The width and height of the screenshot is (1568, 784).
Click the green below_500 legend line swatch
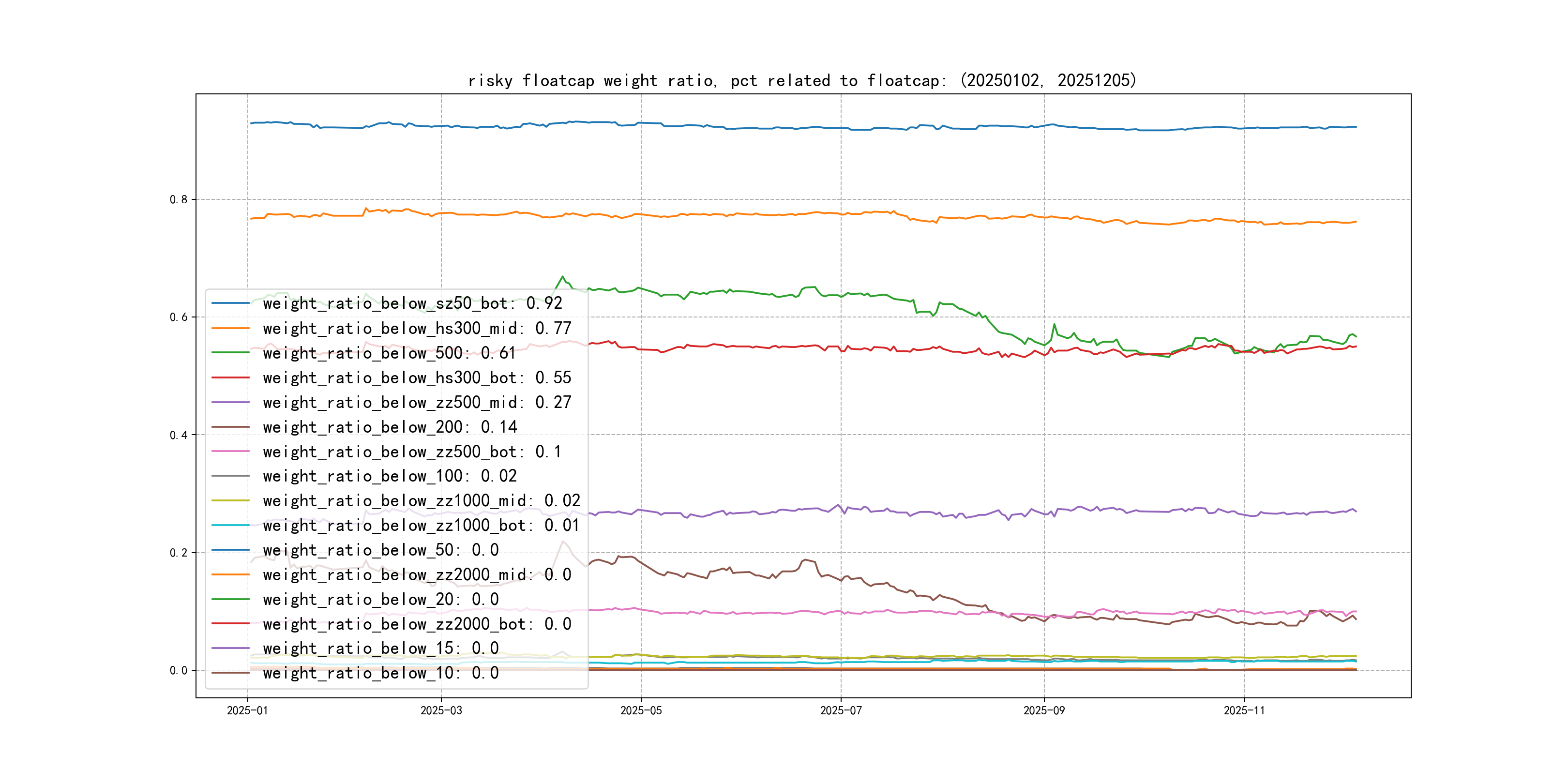230,353
